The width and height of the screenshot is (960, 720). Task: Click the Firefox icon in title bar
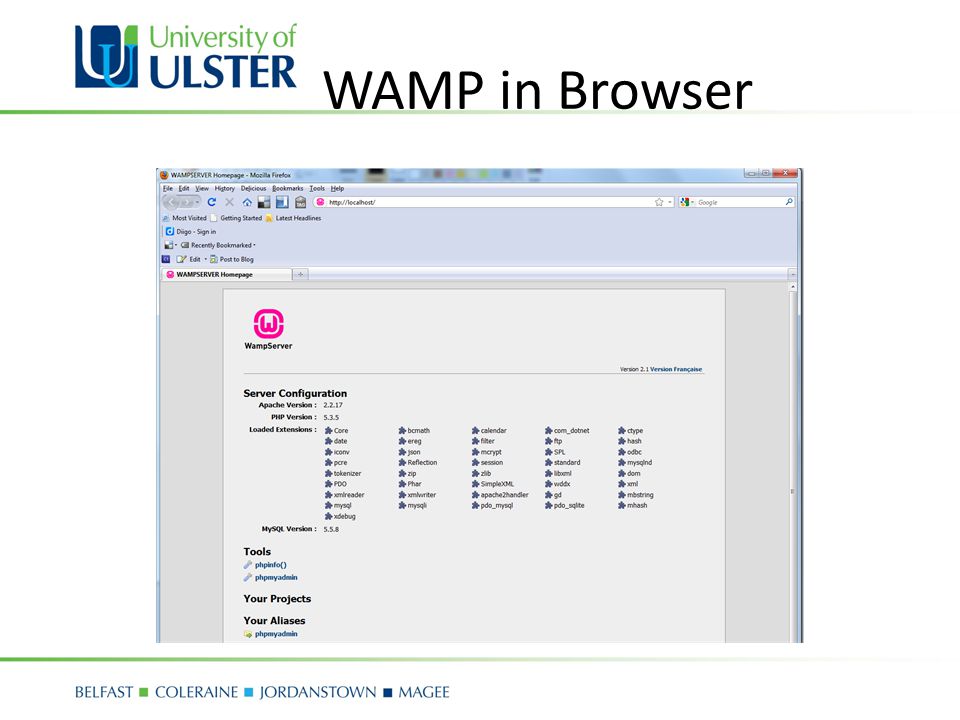coord(164,175)
